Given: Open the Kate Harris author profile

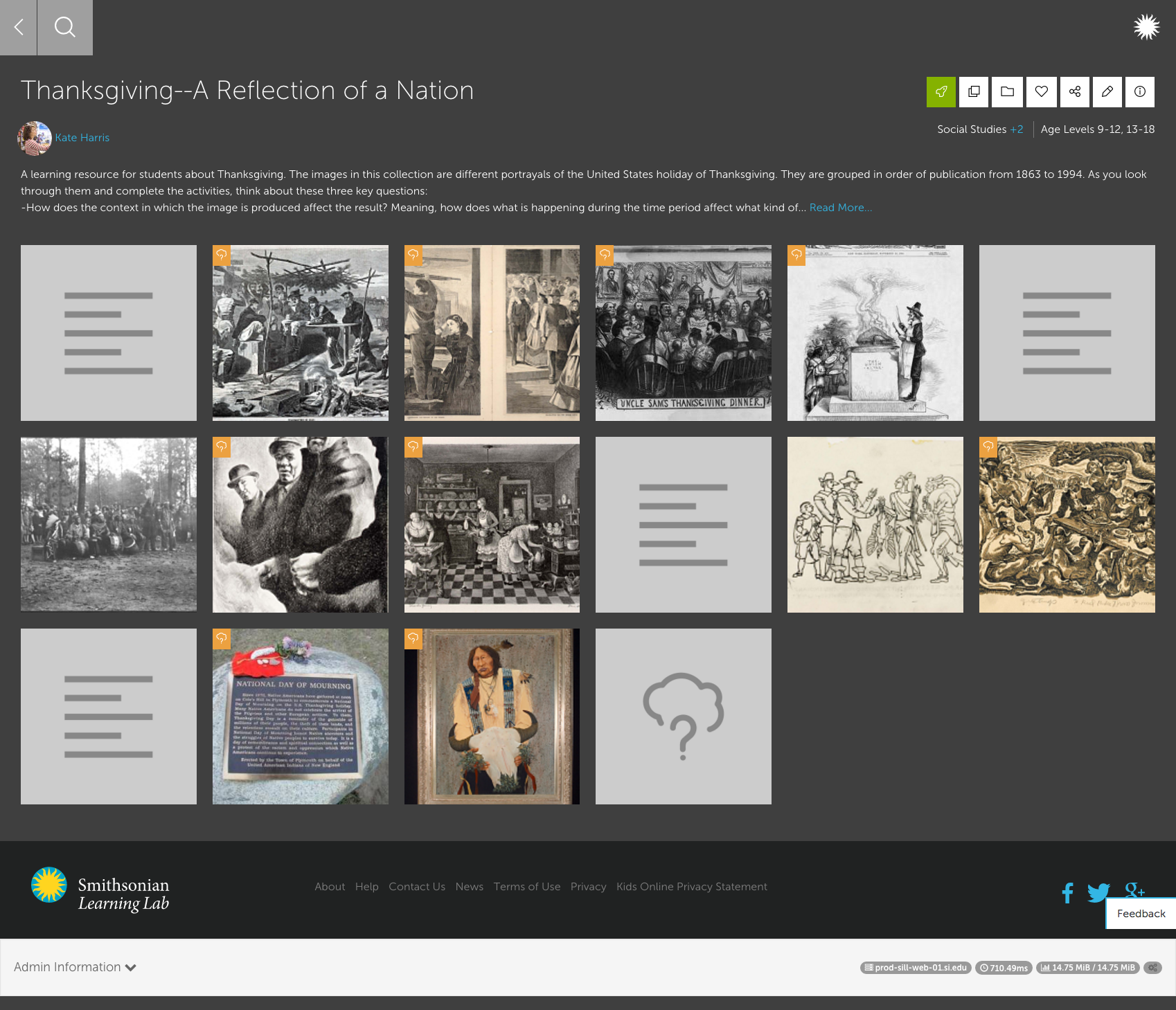Looking at the screenshot, I should pyautogui.click(x=82, y=138).
